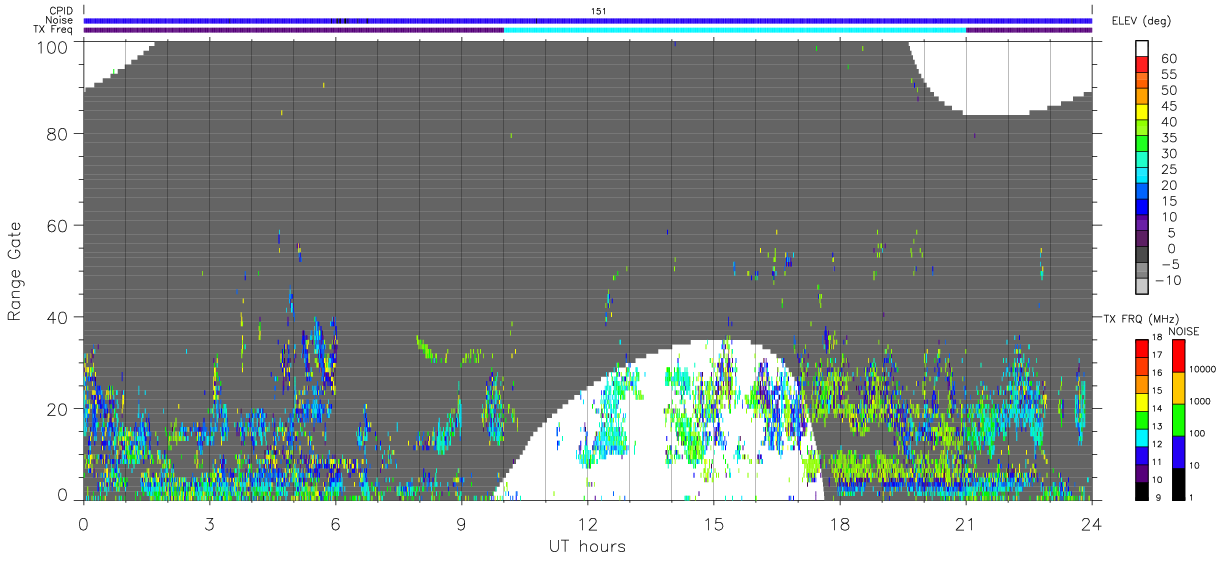
Task: Click the cyan section of the TX Freq bar
Action: coord(735,30)
